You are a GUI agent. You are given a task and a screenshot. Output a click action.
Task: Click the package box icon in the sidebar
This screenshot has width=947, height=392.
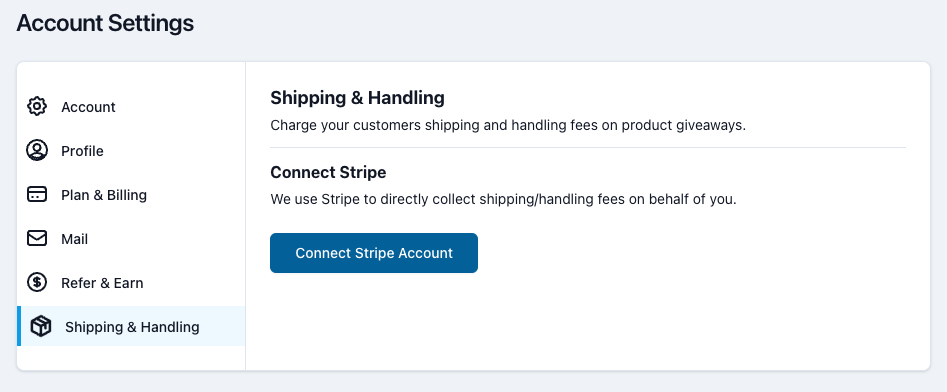click(41, 327)
